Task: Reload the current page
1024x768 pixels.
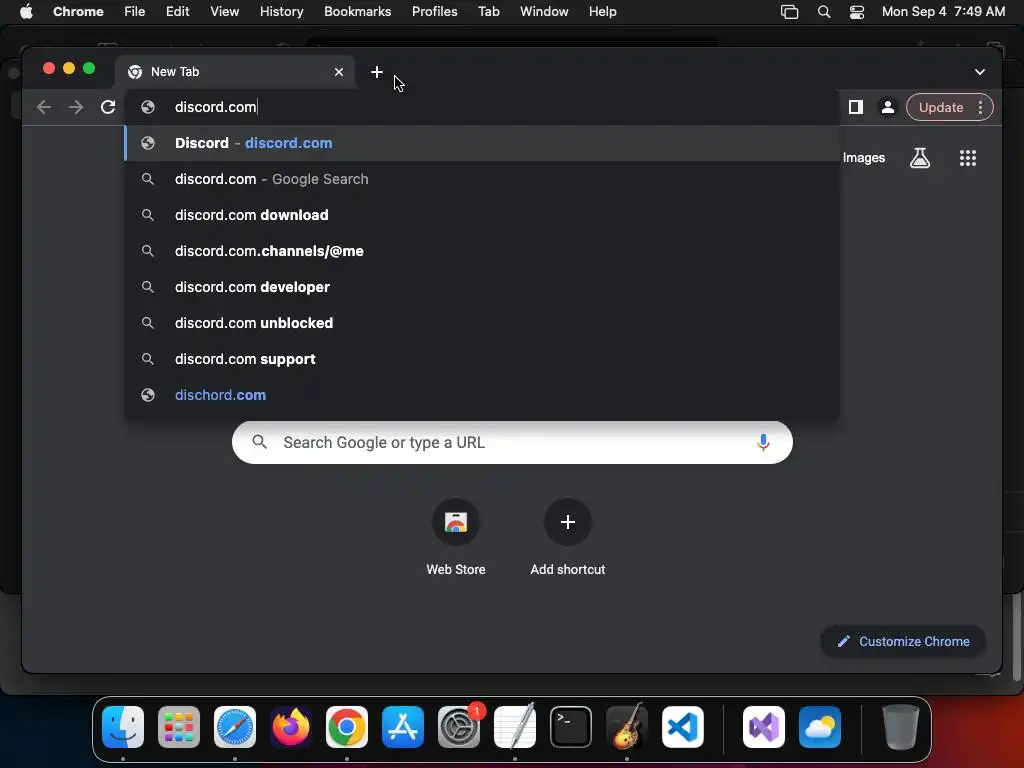Action: [x=108, y=107]
